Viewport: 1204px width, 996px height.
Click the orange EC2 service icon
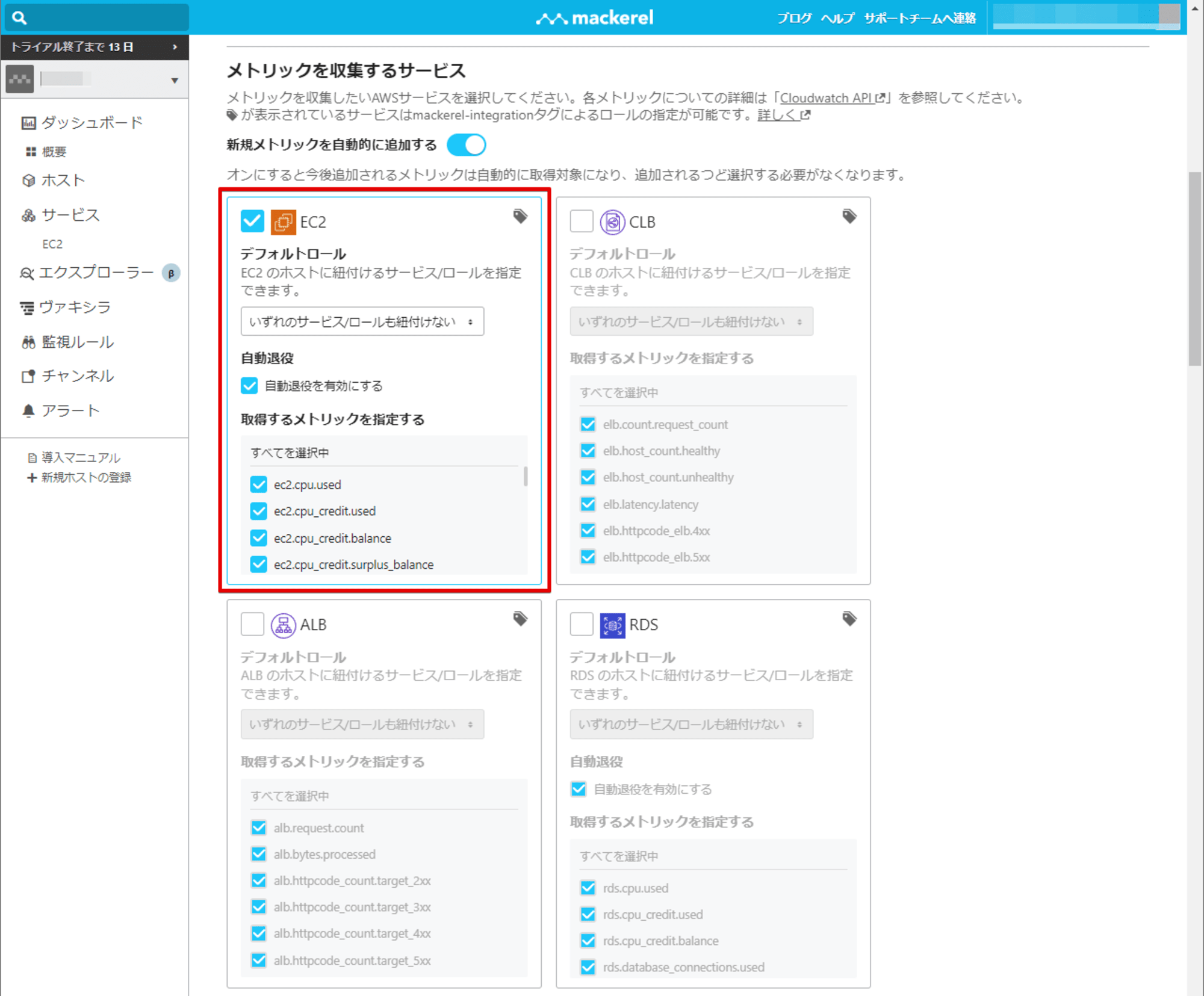(x=283, y=222)
